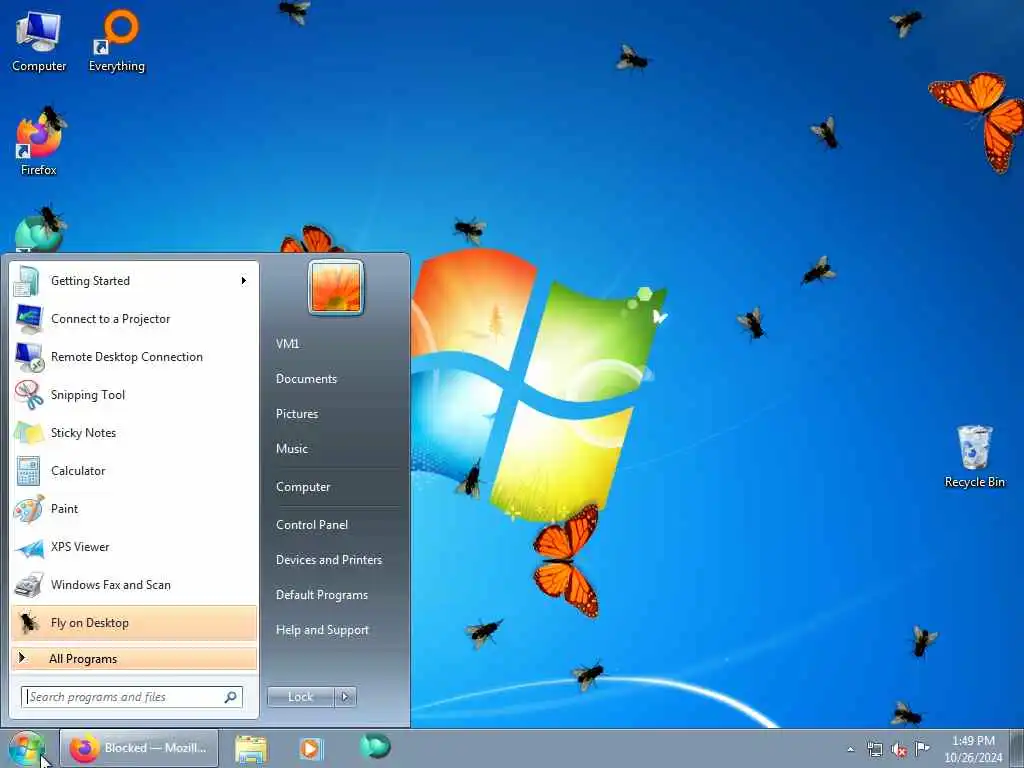The image size is (1024, 768).
Task: Click the Connect to a Projector icon
Action: 29,319
